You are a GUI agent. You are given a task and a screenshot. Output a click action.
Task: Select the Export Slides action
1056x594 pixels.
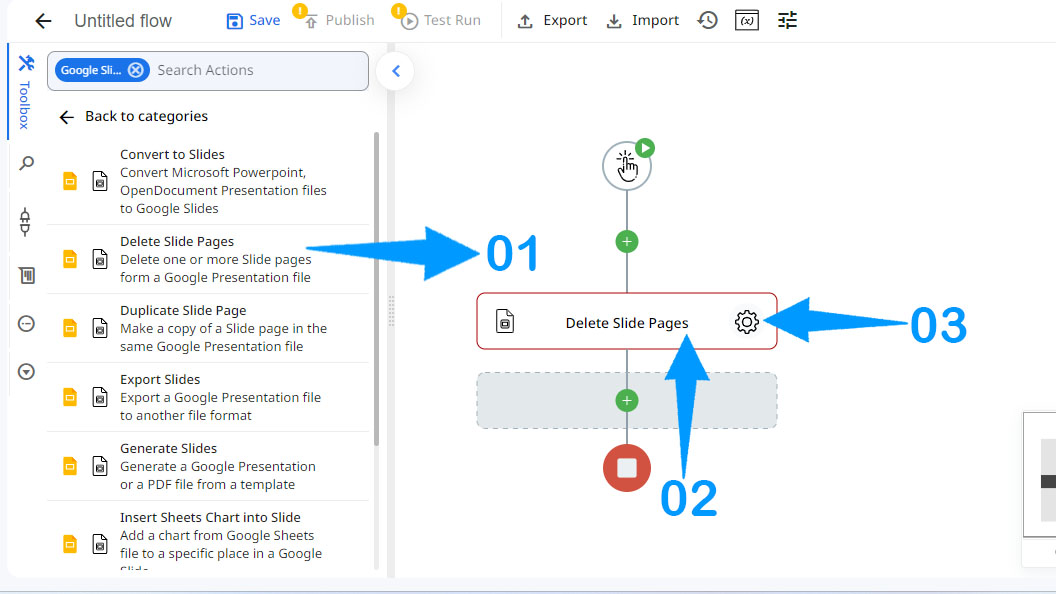click(207, 397)
